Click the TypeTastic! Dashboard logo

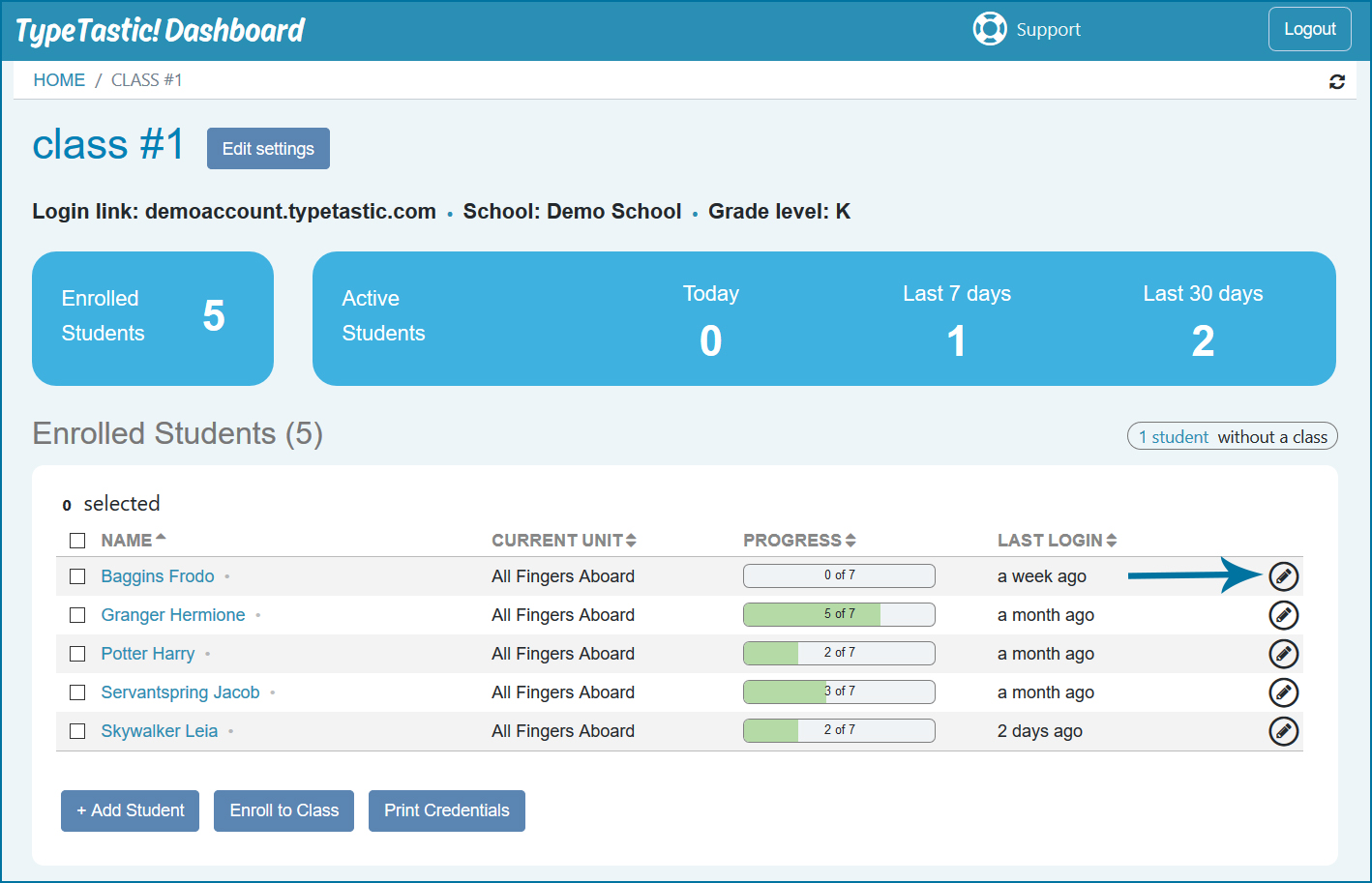click(161, 31)
